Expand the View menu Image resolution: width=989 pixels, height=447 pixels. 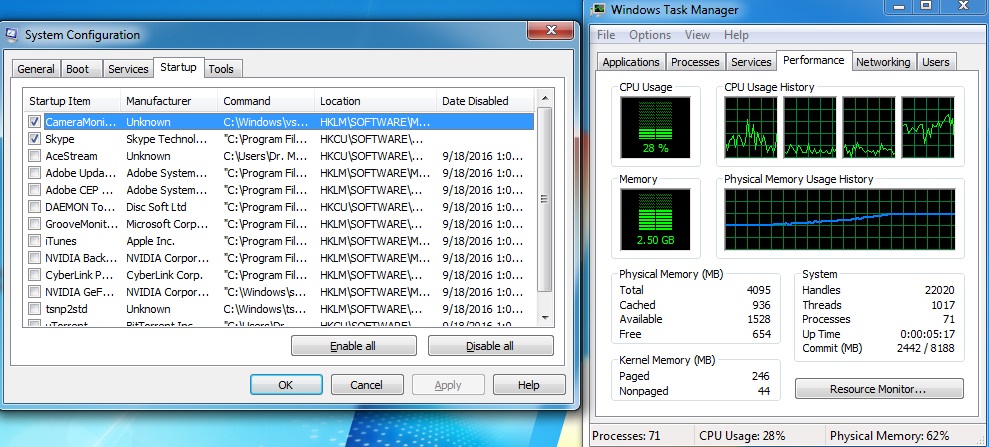pos(697,35)
